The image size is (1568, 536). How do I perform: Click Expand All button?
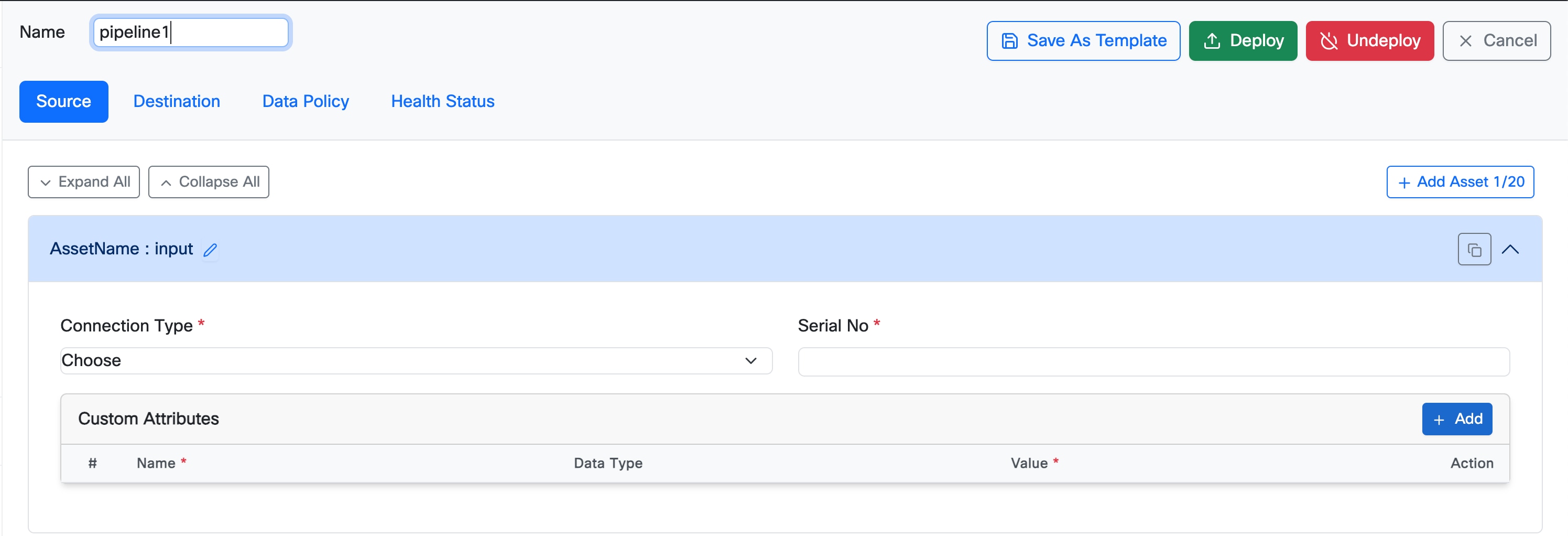pyautogui.click(x=84, y=182)
